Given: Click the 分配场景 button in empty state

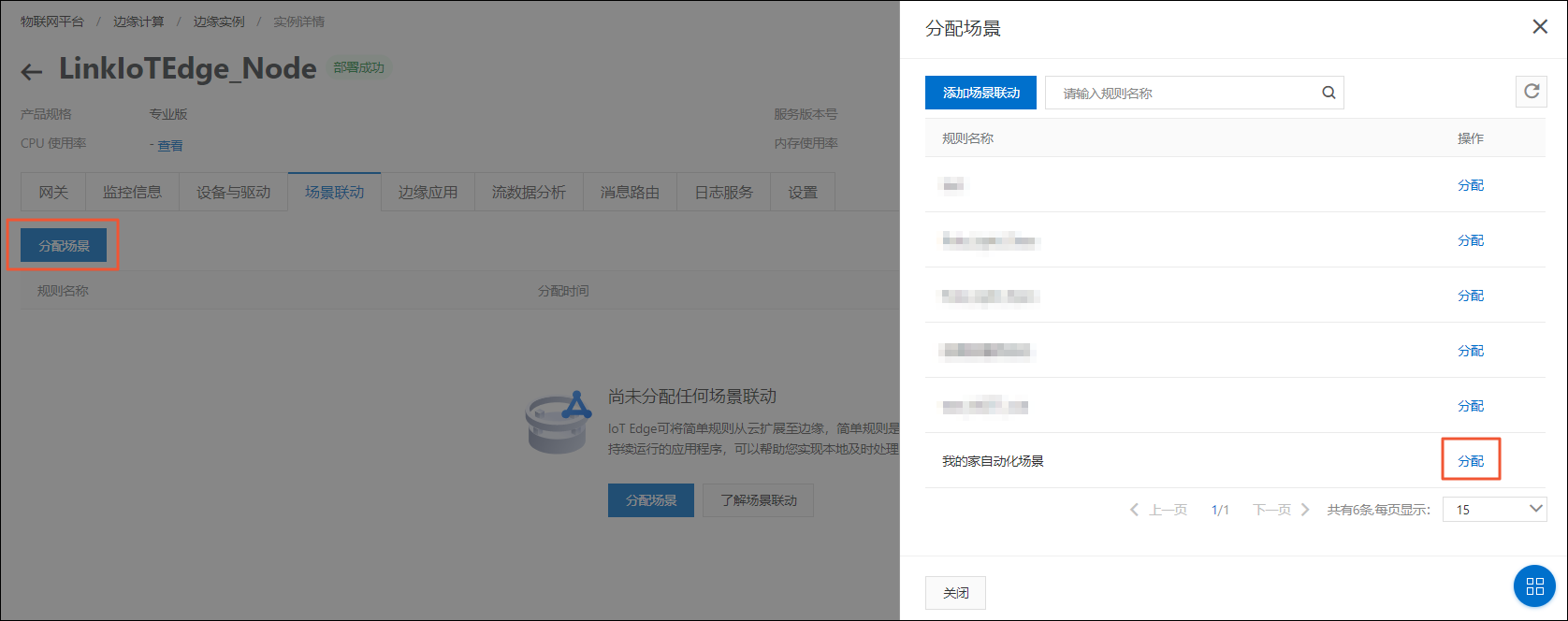Looking at the screenshot, I should tap(651, 500).
